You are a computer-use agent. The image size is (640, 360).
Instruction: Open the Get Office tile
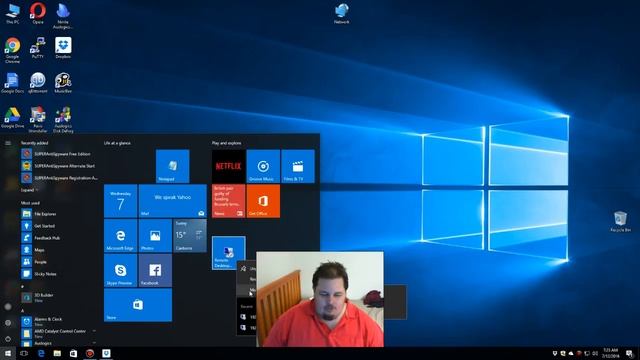coord(263,201)
